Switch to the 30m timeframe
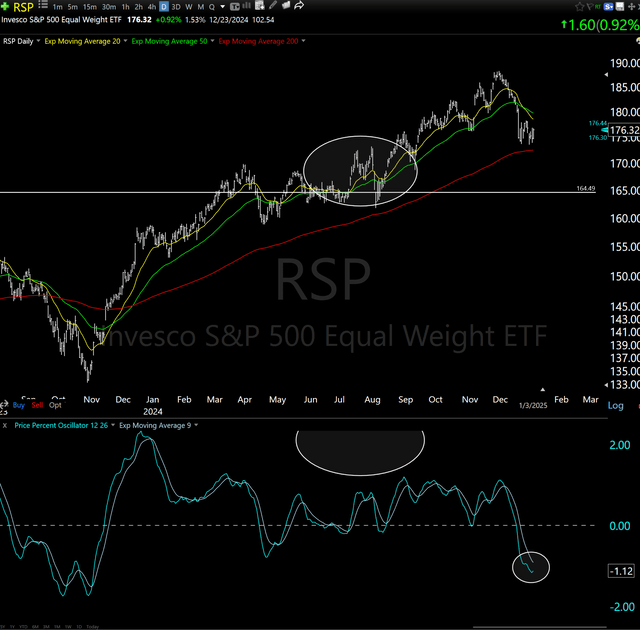640x630 pixels. [109, 7]
